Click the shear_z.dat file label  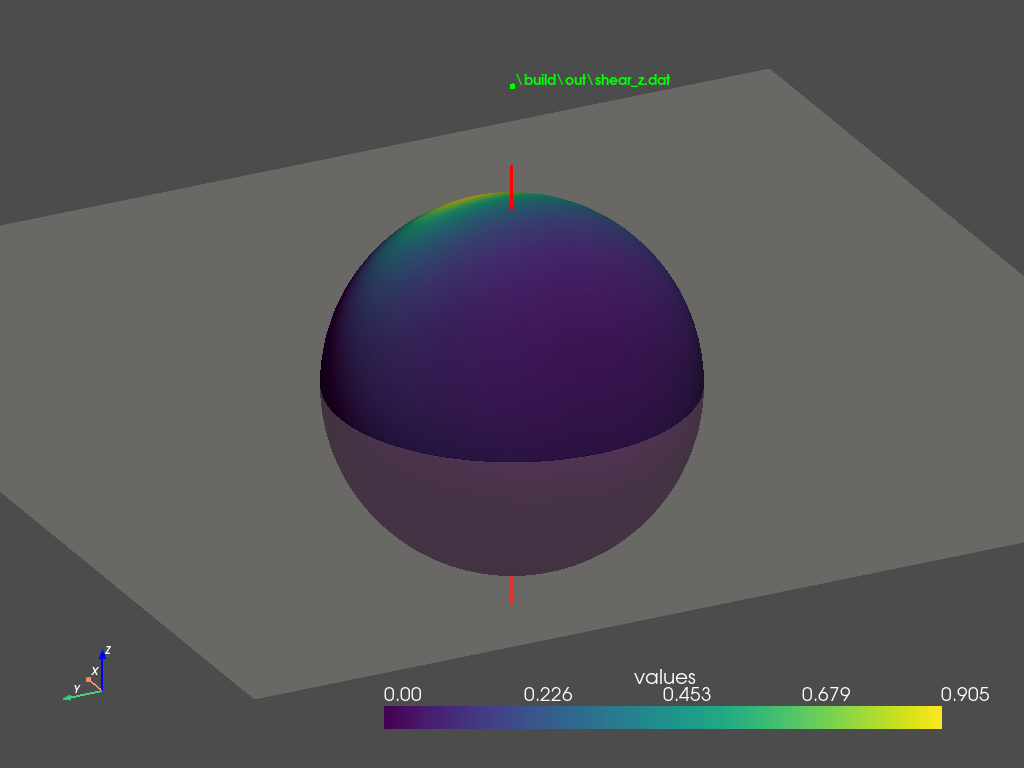pos(586,80)
